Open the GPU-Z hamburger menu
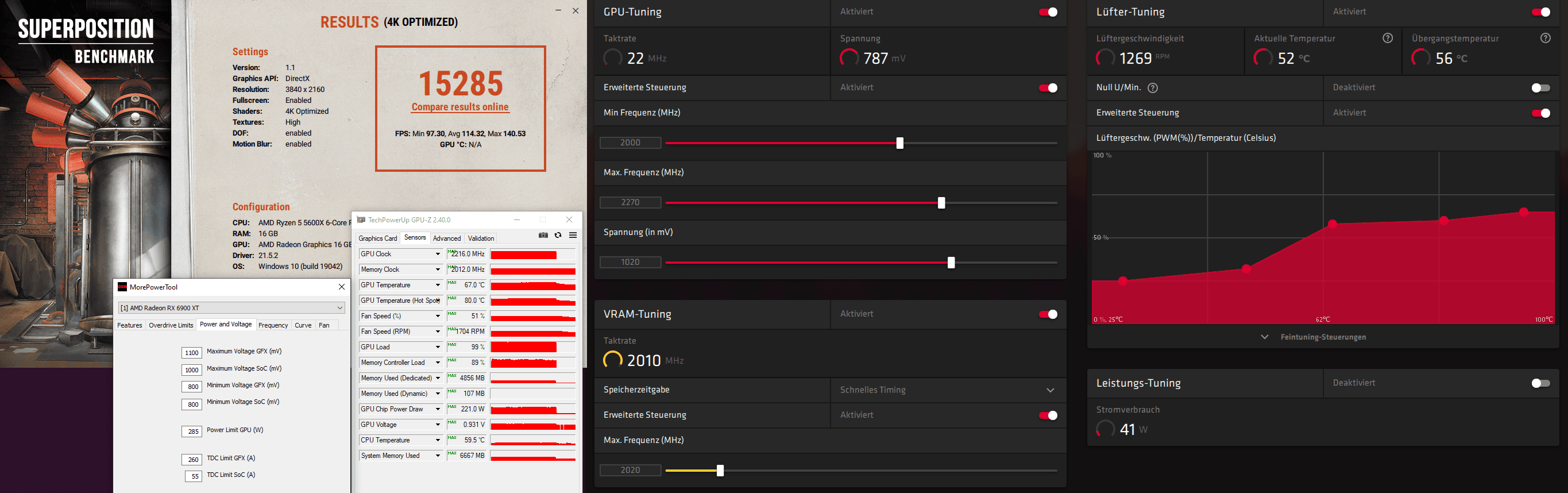 [x=573, y=236]
